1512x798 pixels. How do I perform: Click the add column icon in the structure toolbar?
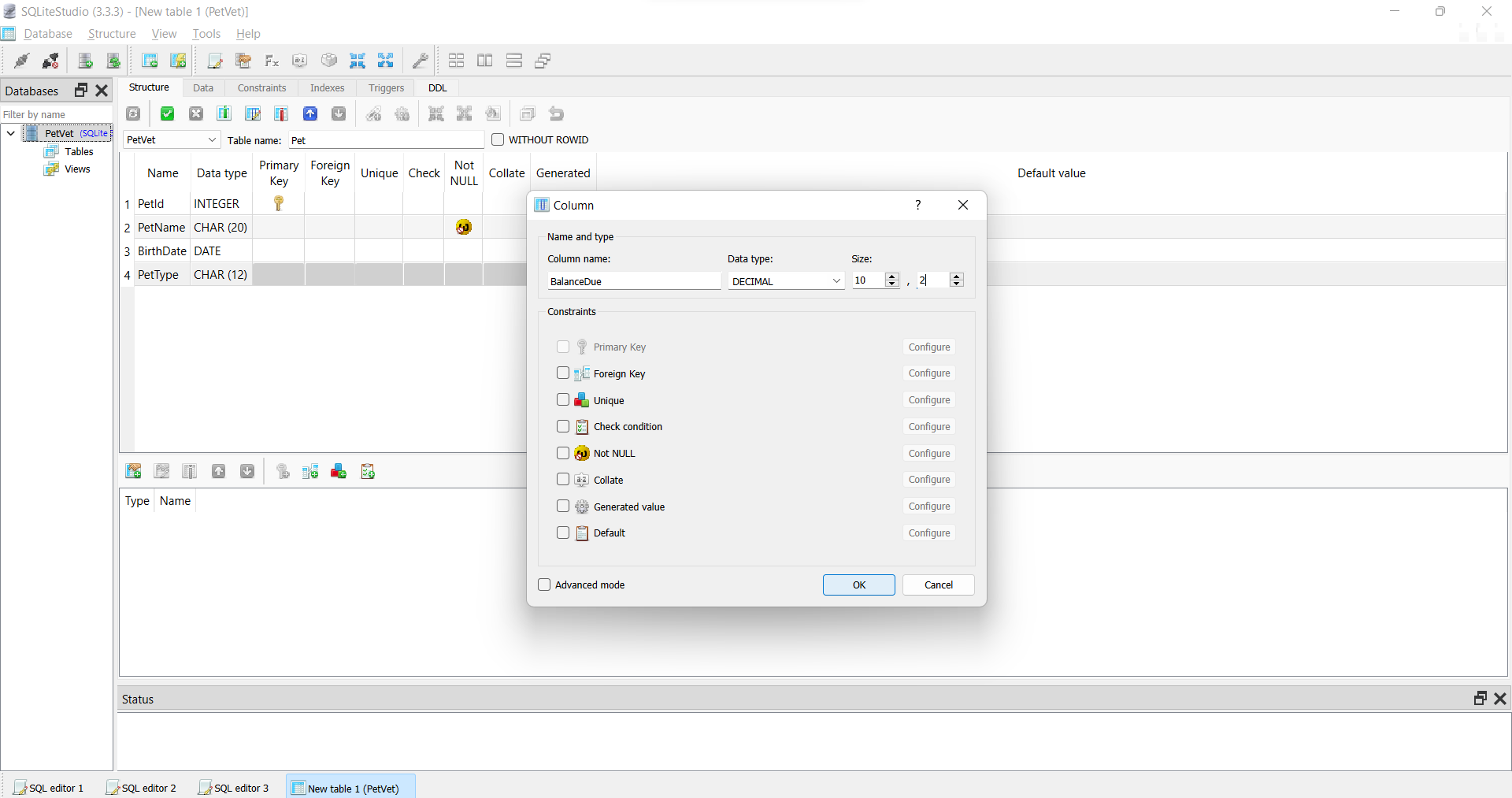coord(224,113)
